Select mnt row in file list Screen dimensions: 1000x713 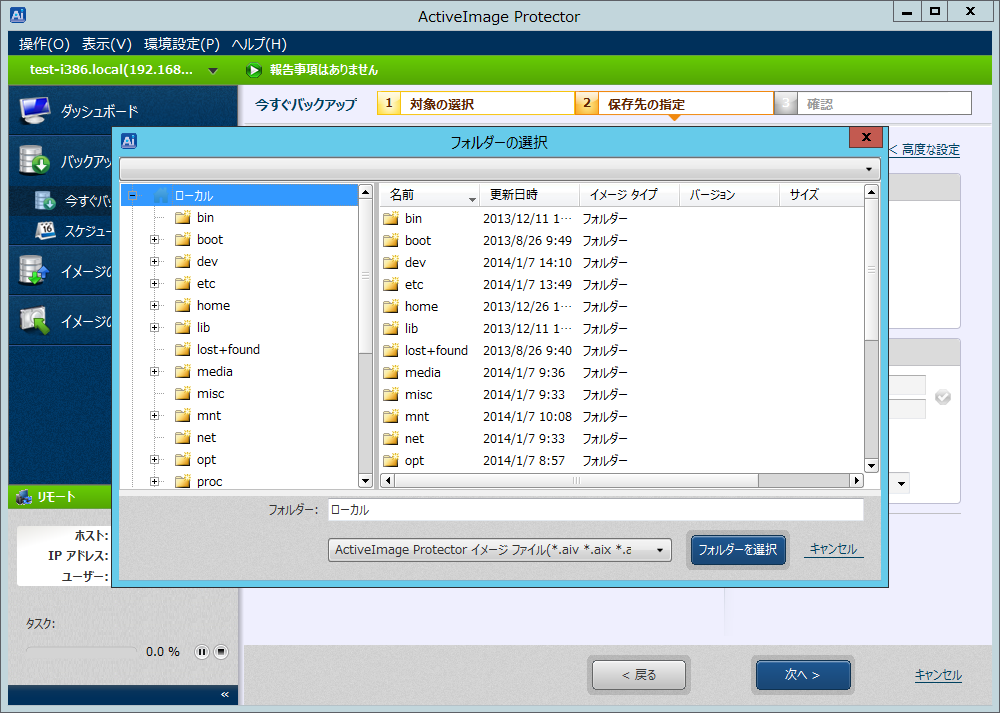click(622, 416)
